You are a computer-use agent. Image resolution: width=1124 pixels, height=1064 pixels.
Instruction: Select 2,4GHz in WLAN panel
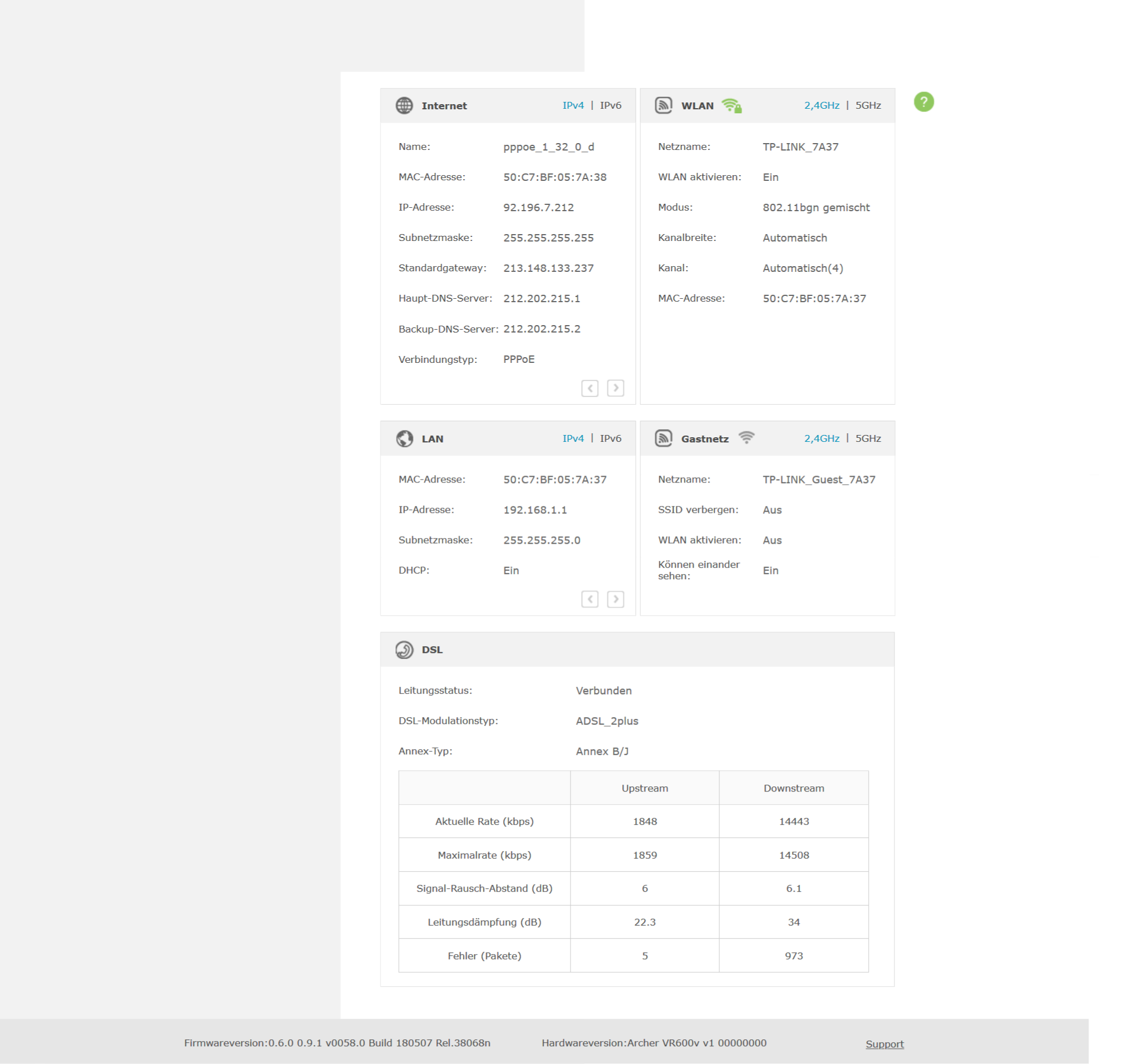[821, 105]
